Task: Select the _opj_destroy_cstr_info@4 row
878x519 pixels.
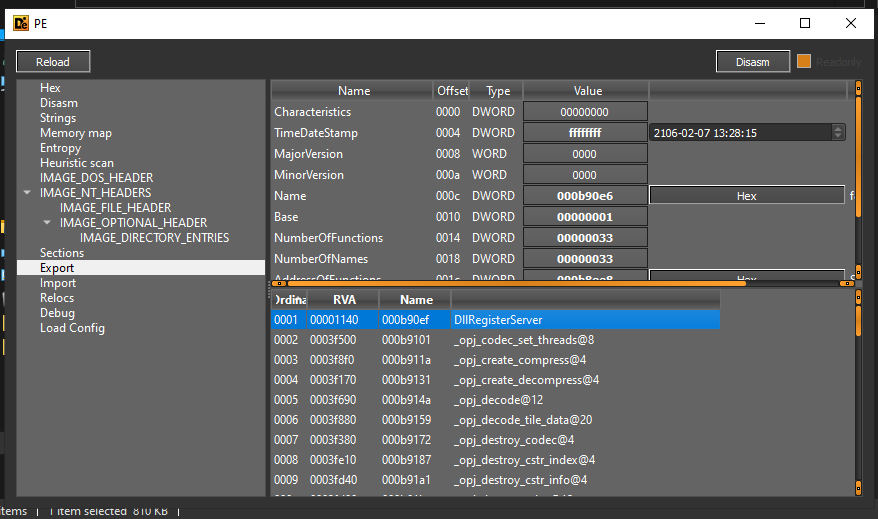Action: [x=496, y=480]
